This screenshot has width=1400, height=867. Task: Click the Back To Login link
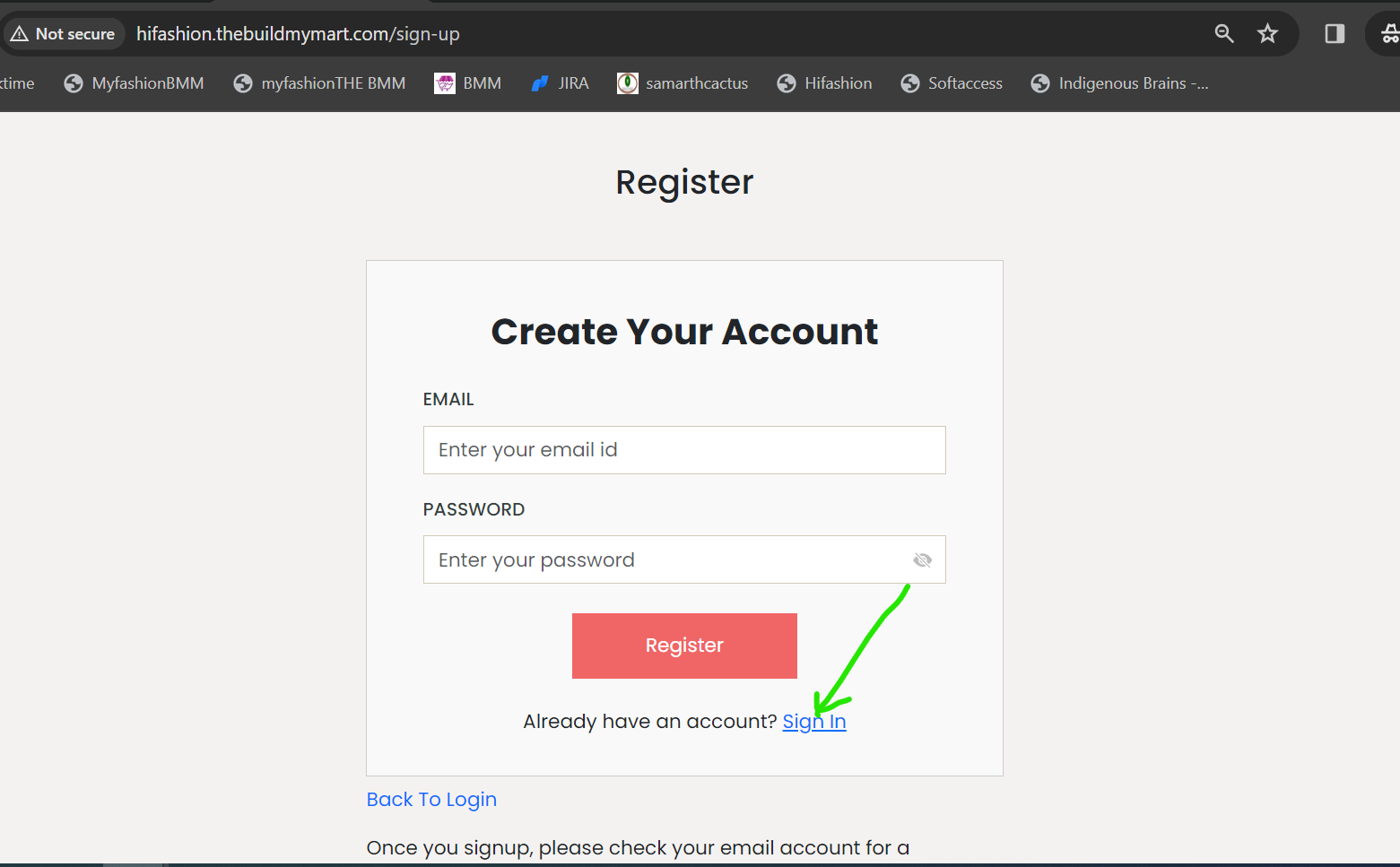[x=431, y=800]
